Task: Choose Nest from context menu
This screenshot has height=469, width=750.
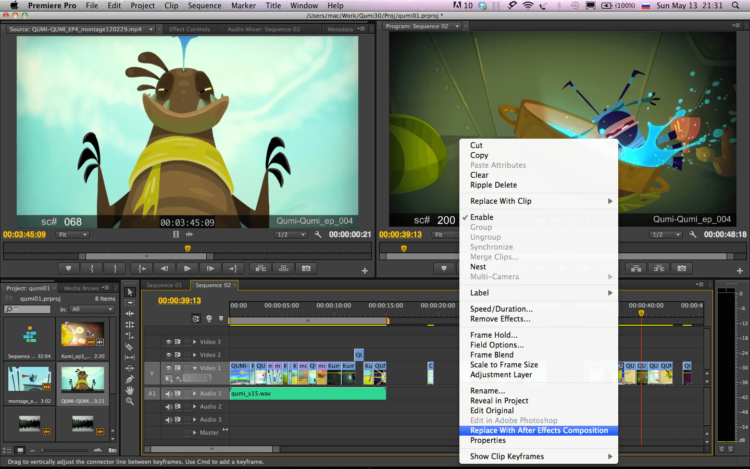Action: point(478,267)
